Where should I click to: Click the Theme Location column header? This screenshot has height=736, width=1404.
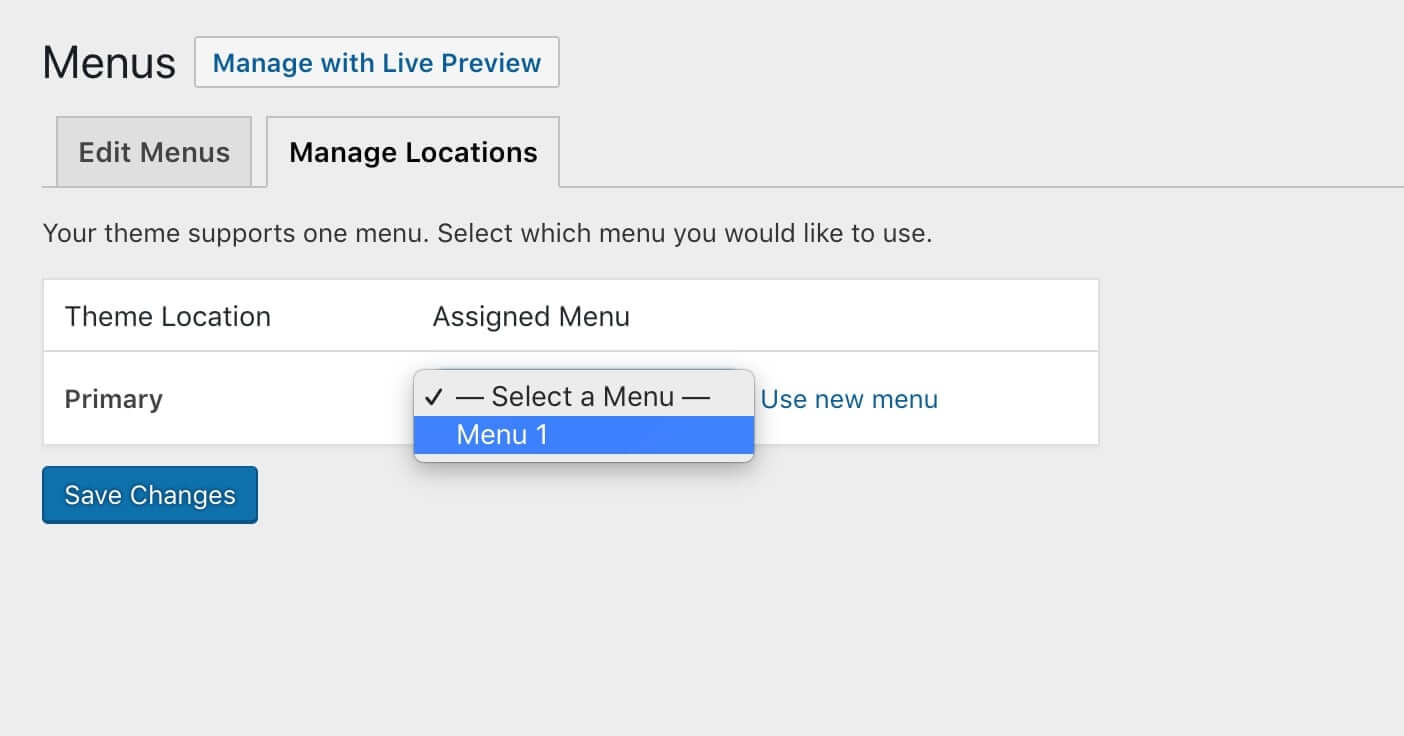pyautogui.click(x=168, y=317)
